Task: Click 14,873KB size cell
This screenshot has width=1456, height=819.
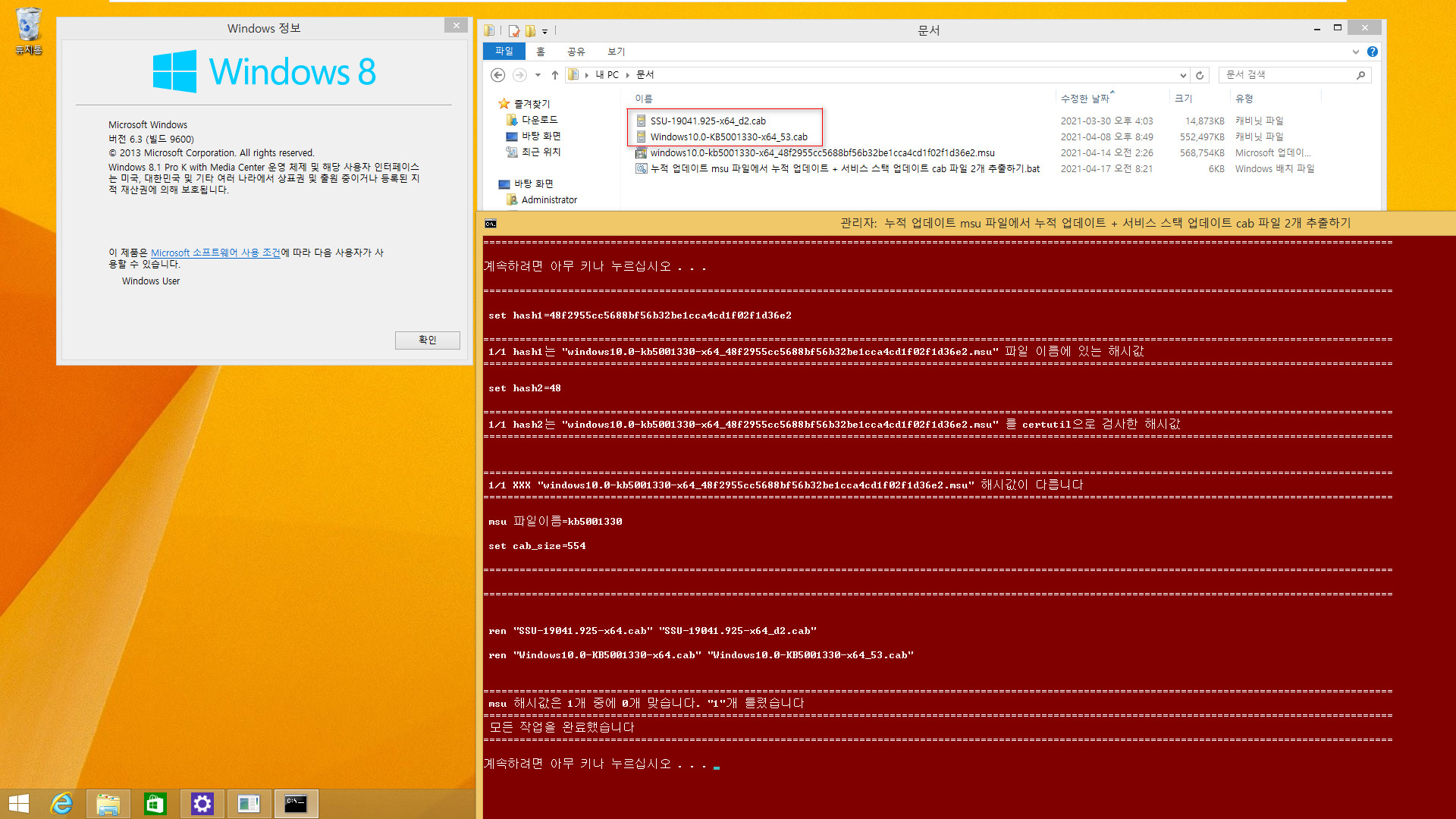Action: (x=1205, y=121)
